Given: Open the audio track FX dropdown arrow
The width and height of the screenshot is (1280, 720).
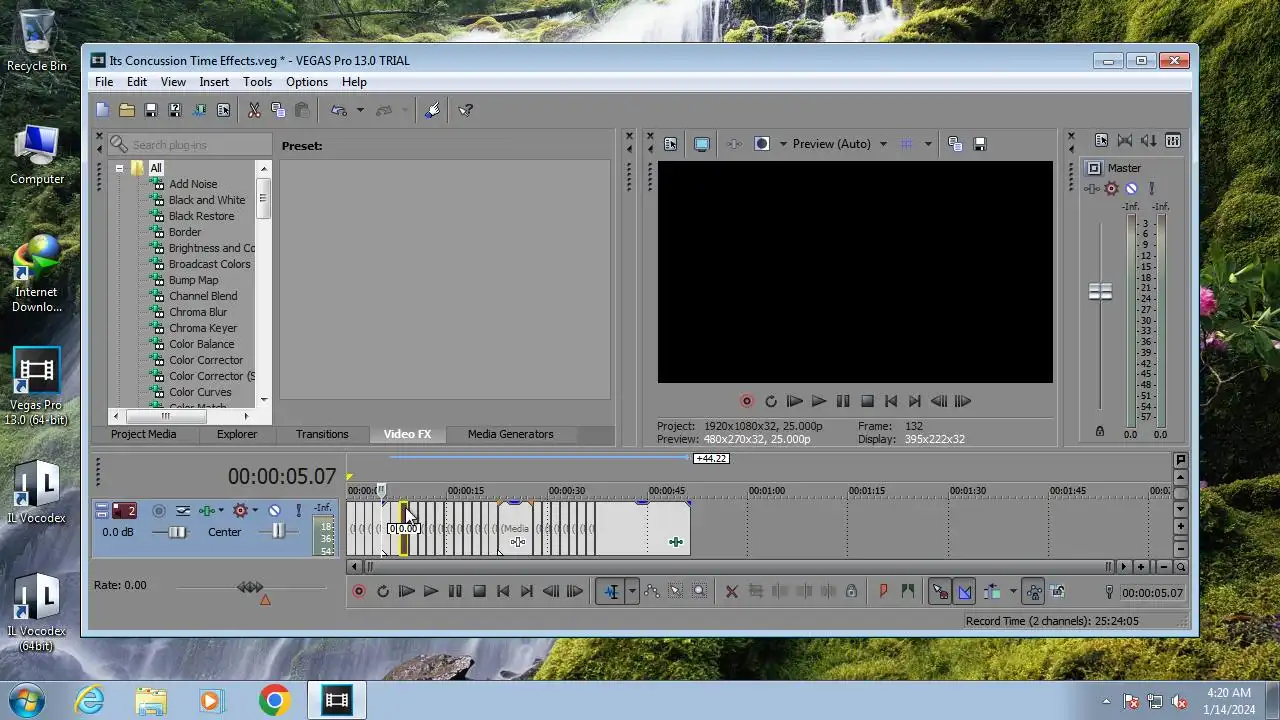Looking at the screenshot, I should click(x=221, y=511).
